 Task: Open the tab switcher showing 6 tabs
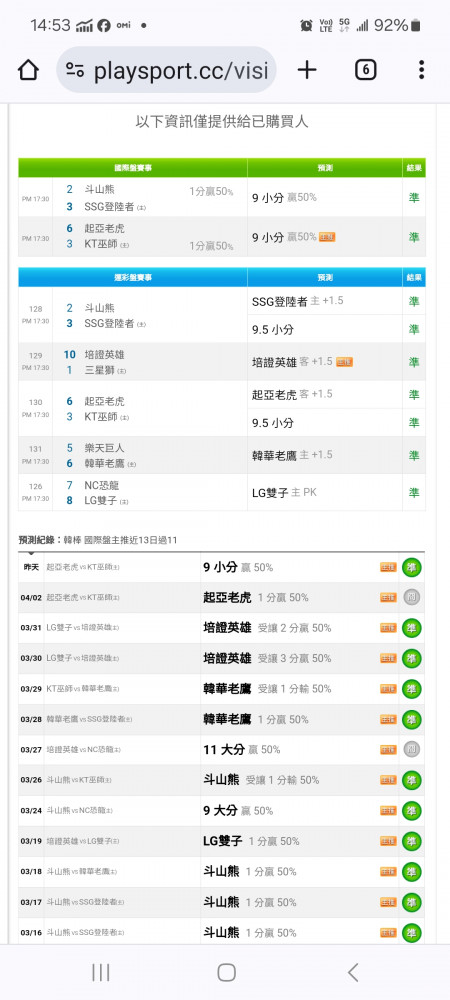[x=365, y=70]
